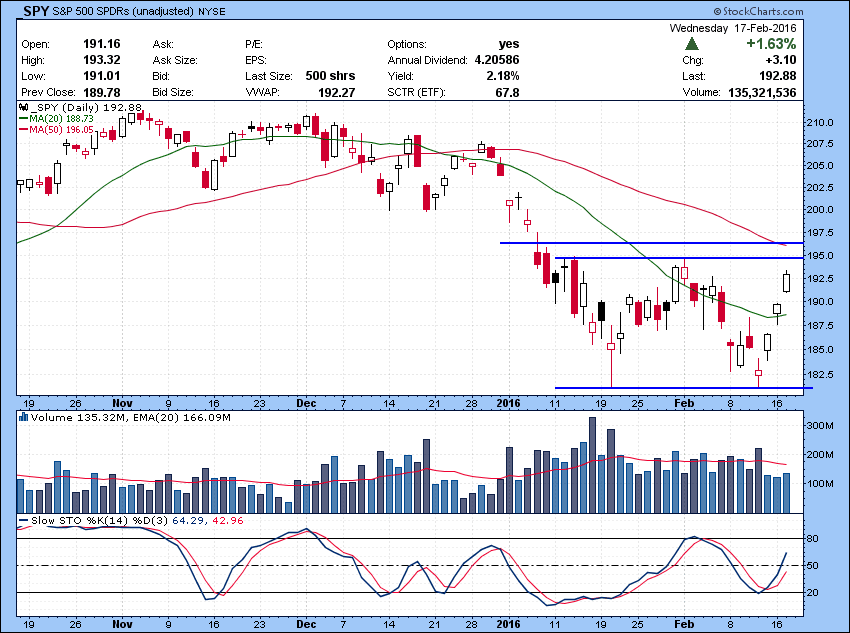This screenshot has height=633, width=850.
Task: Click the 200.0 price axis label
Action: click(x=822, y=210)
